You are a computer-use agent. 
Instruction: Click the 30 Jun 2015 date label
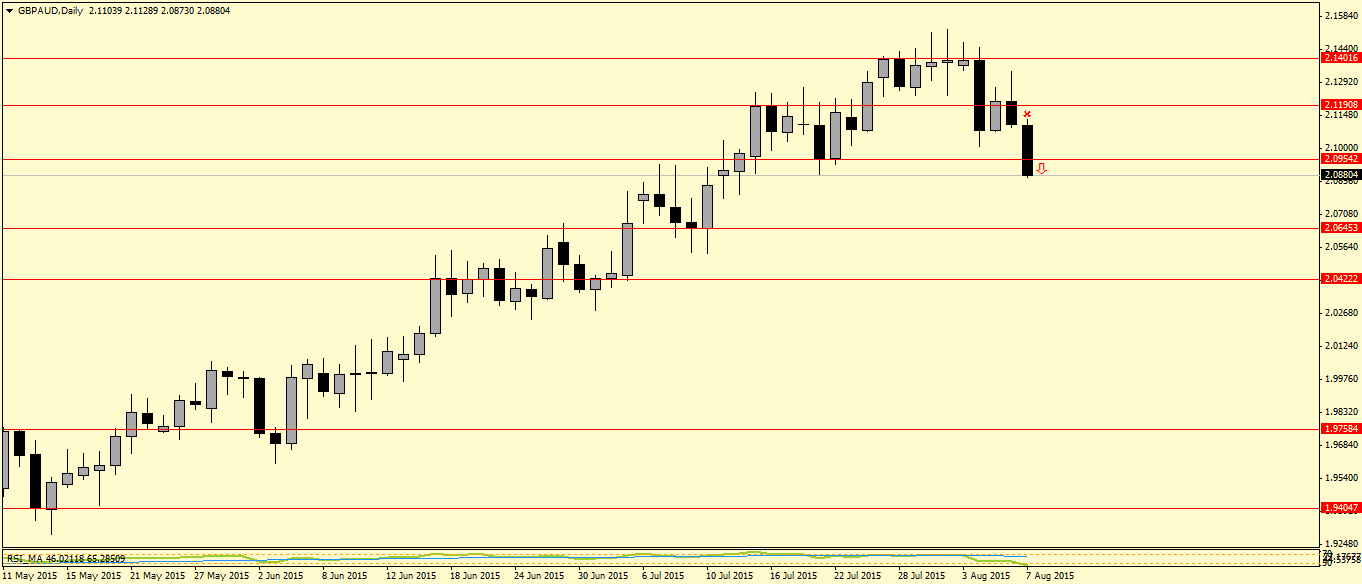click(603, 576)
